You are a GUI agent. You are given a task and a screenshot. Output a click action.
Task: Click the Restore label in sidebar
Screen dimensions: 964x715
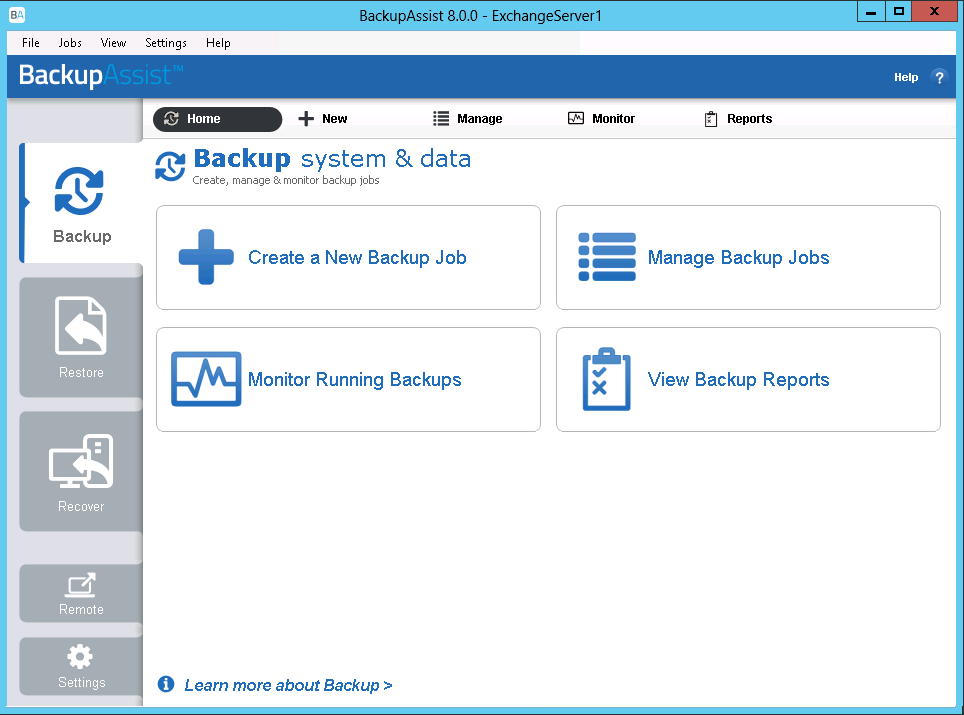(81, 372)
